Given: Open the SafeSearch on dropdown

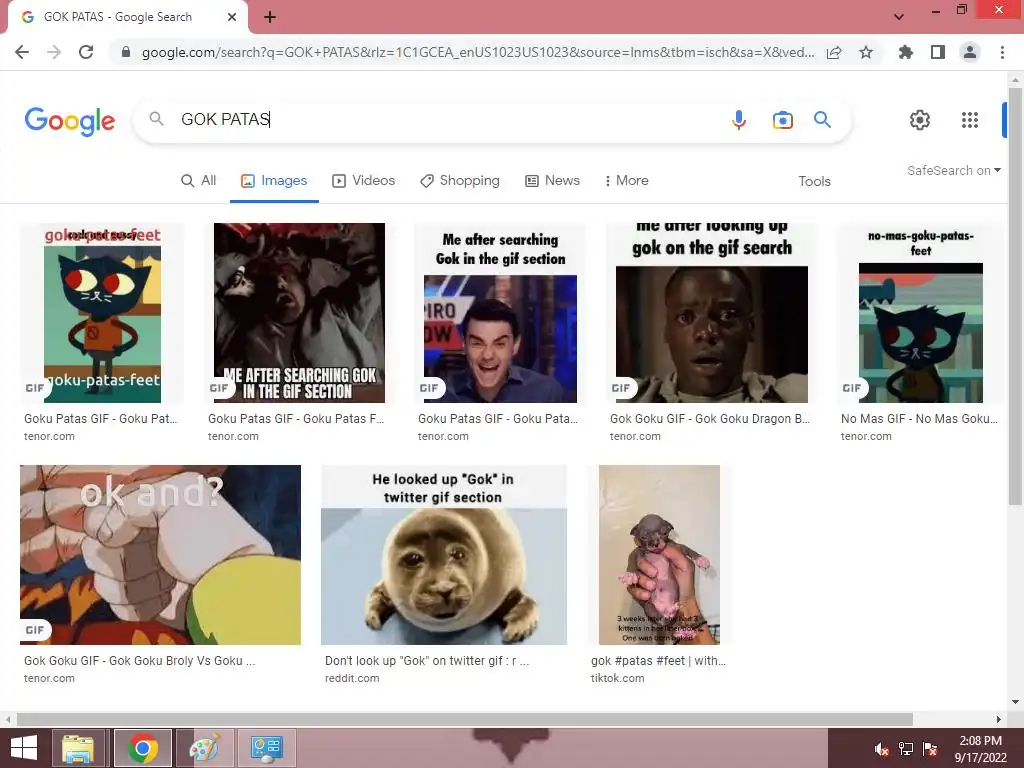Looking at the screenshot, I should (953, 170).
